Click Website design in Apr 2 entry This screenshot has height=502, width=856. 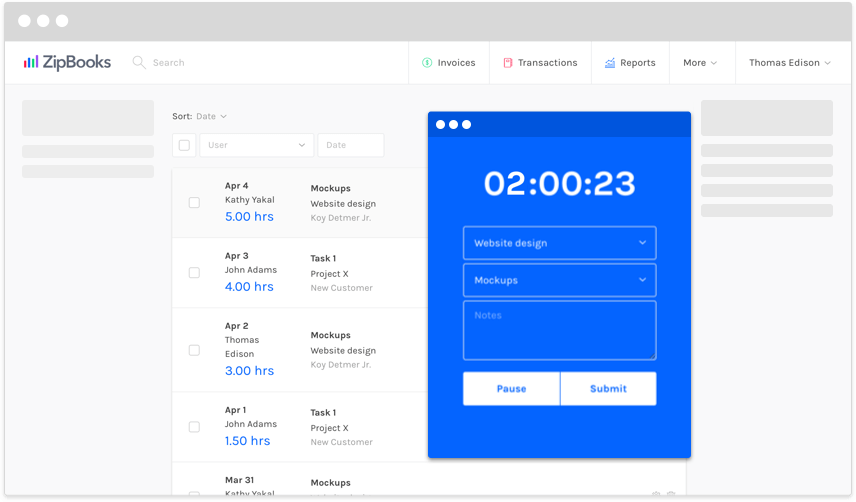coord(343,350)
